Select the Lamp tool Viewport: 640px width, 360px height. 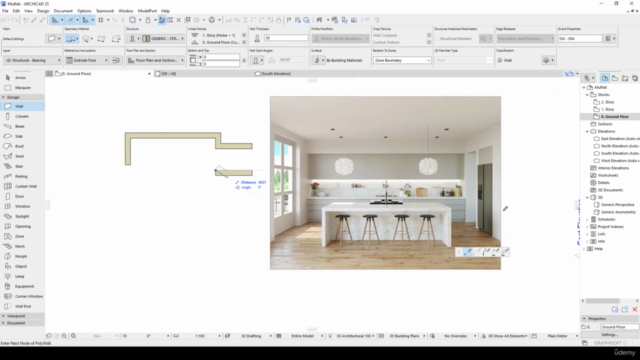pos(20,276)
